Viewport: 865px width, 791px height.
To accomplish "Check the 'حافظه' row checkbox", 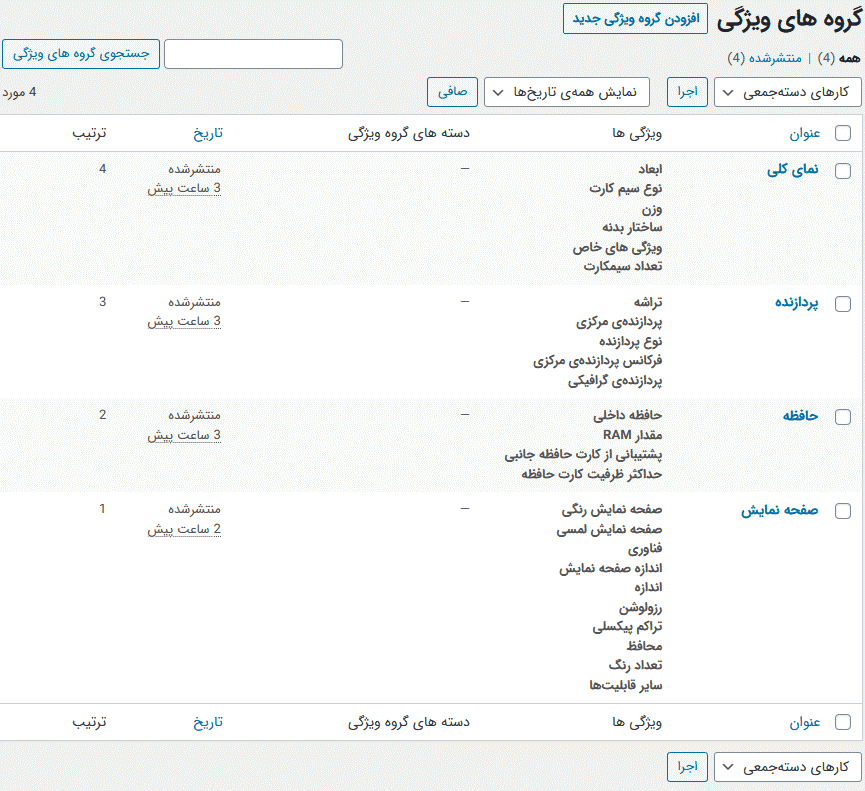I will click(843, 417).
